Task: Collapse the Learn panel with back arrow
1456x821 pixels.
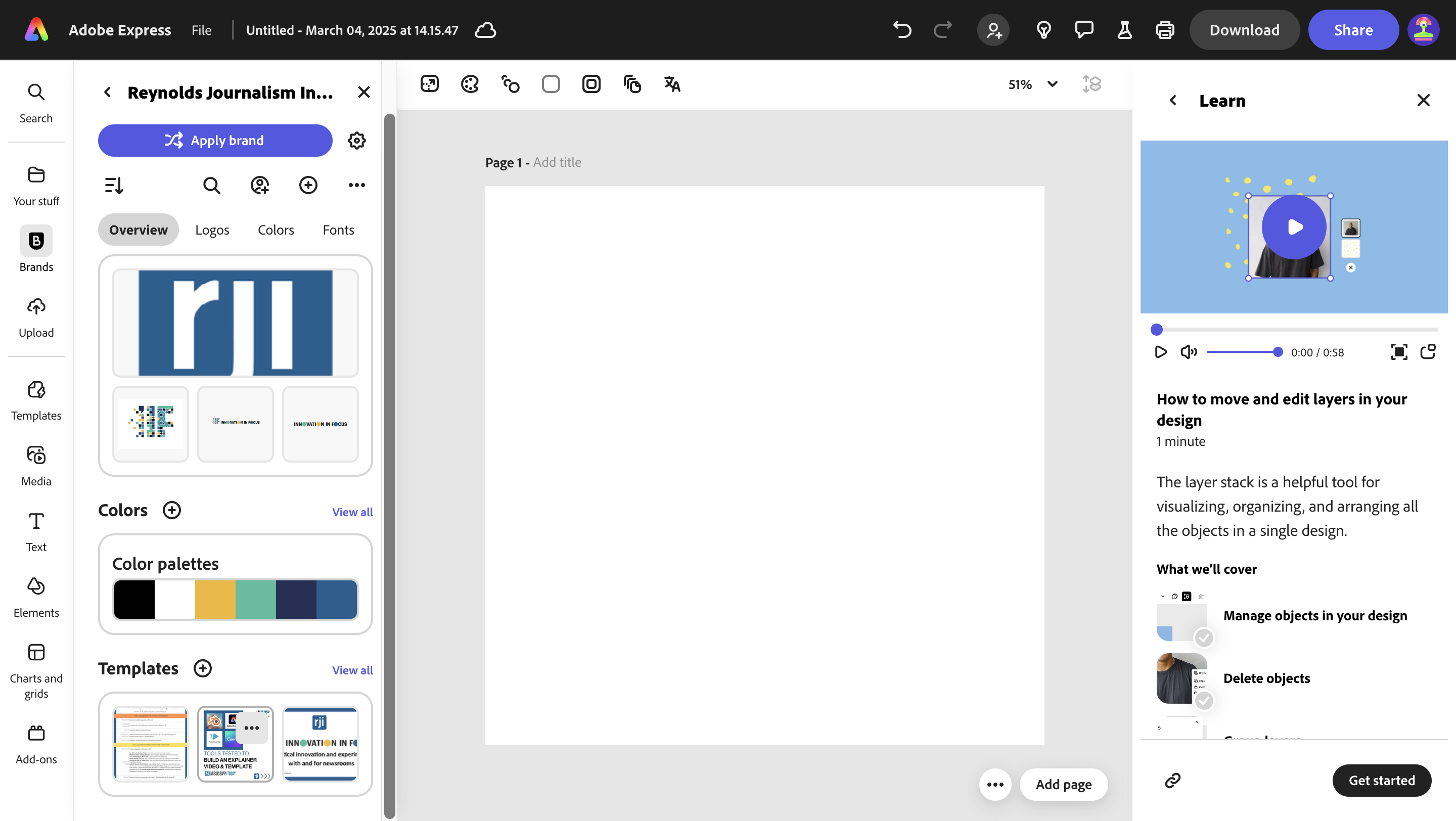Action: [x=1172, y=100]
